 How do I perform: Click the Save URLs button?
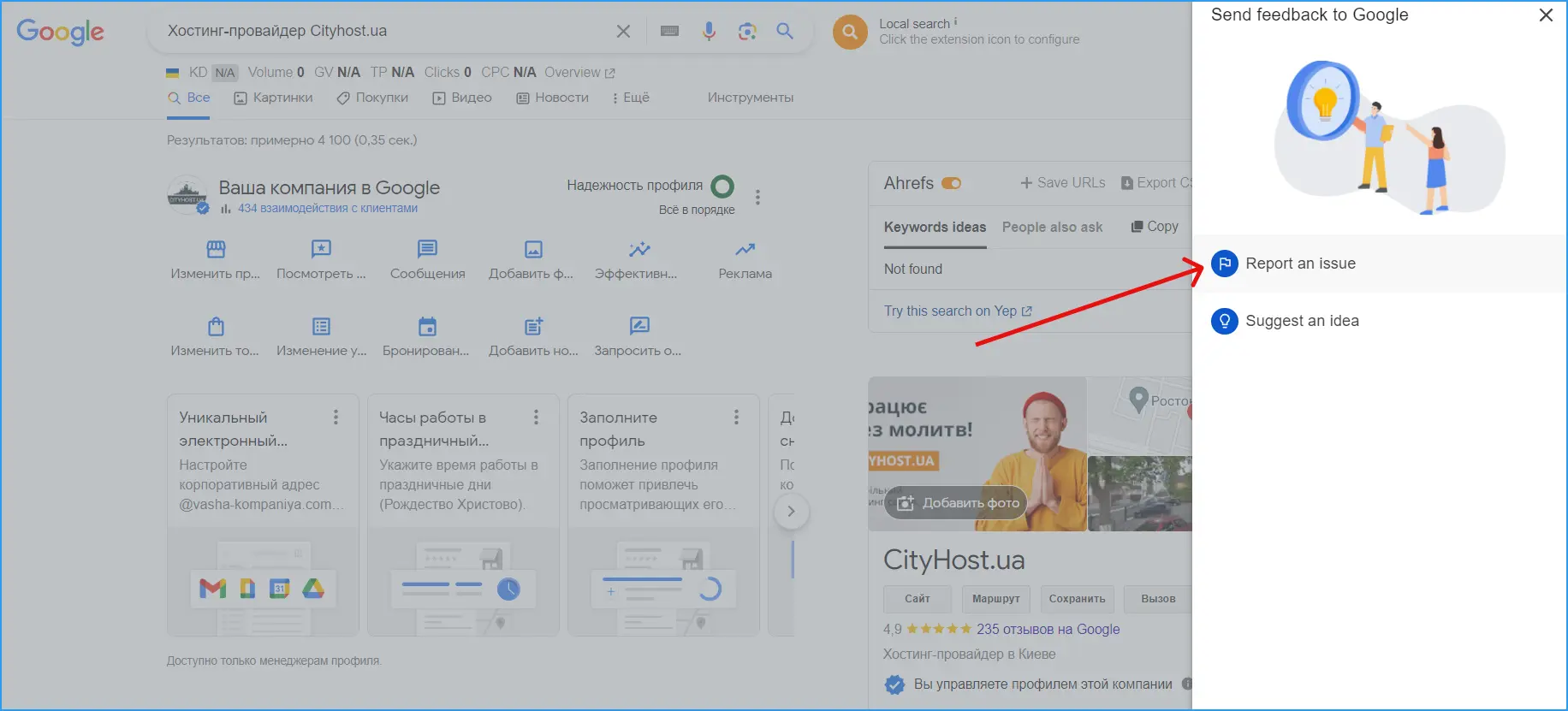pos(1062,183)
